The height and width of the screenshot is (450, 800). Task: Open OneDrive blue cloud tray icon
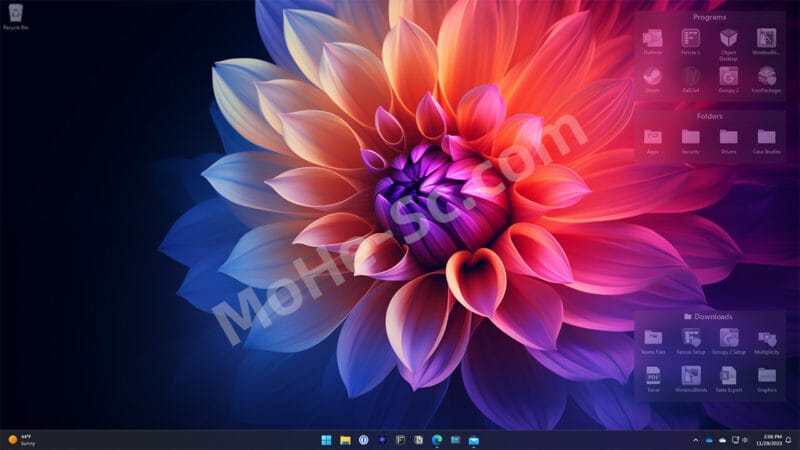click(x=709, y=440)
